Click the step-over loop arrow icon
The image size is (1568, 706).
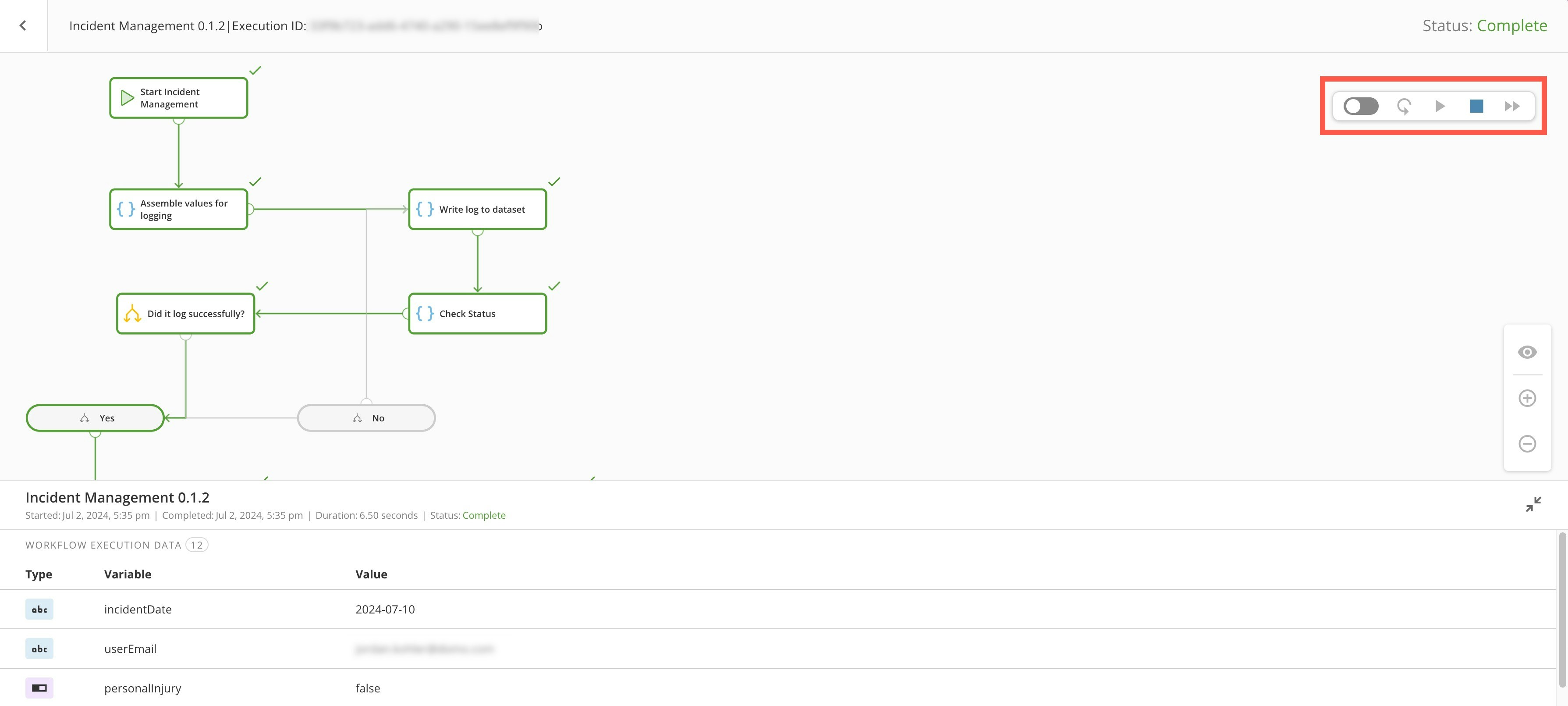click(1404, 107)
